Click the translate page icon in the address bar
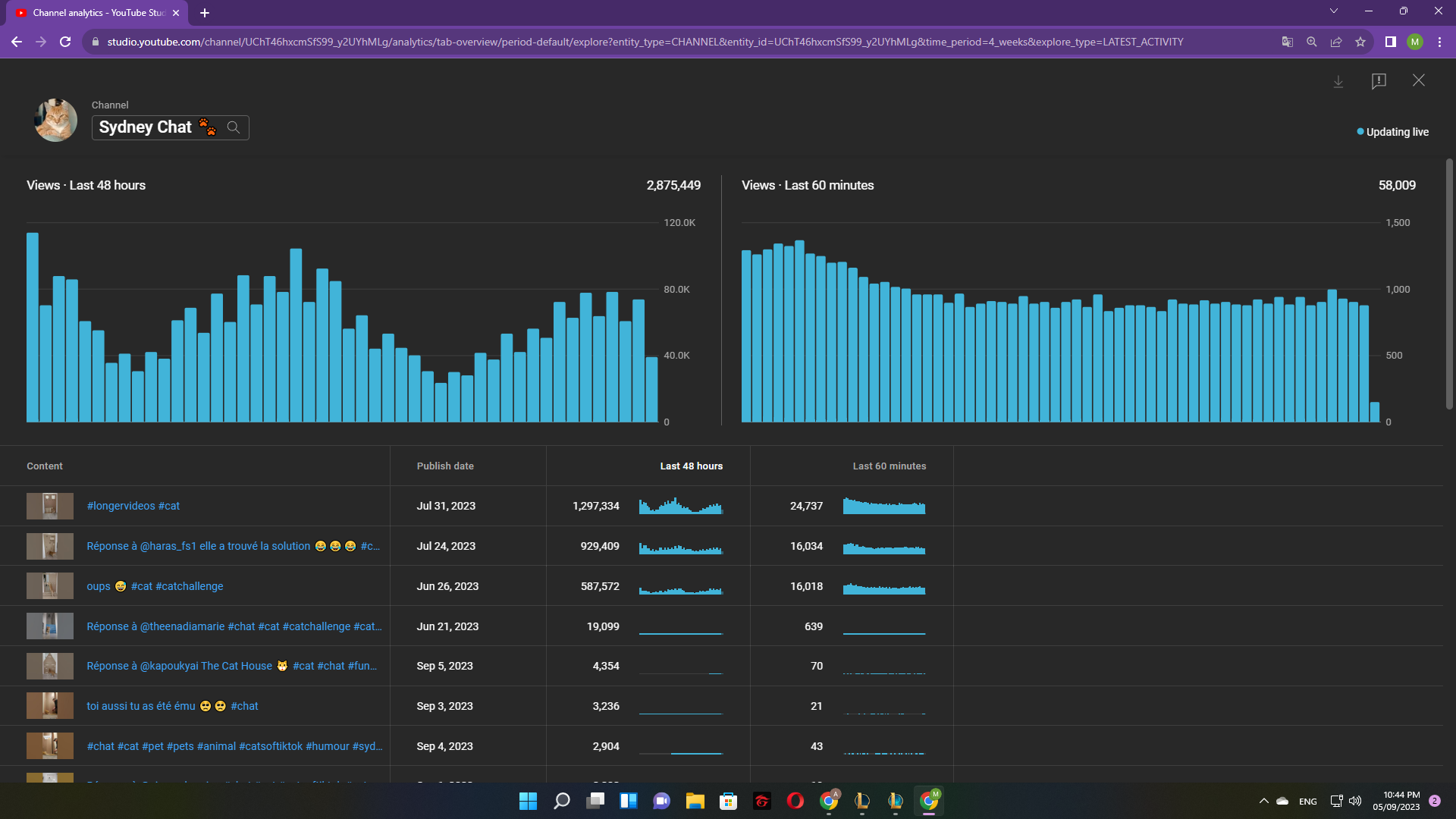Viewport: 1456px width, 819px height. point(1287,42)
